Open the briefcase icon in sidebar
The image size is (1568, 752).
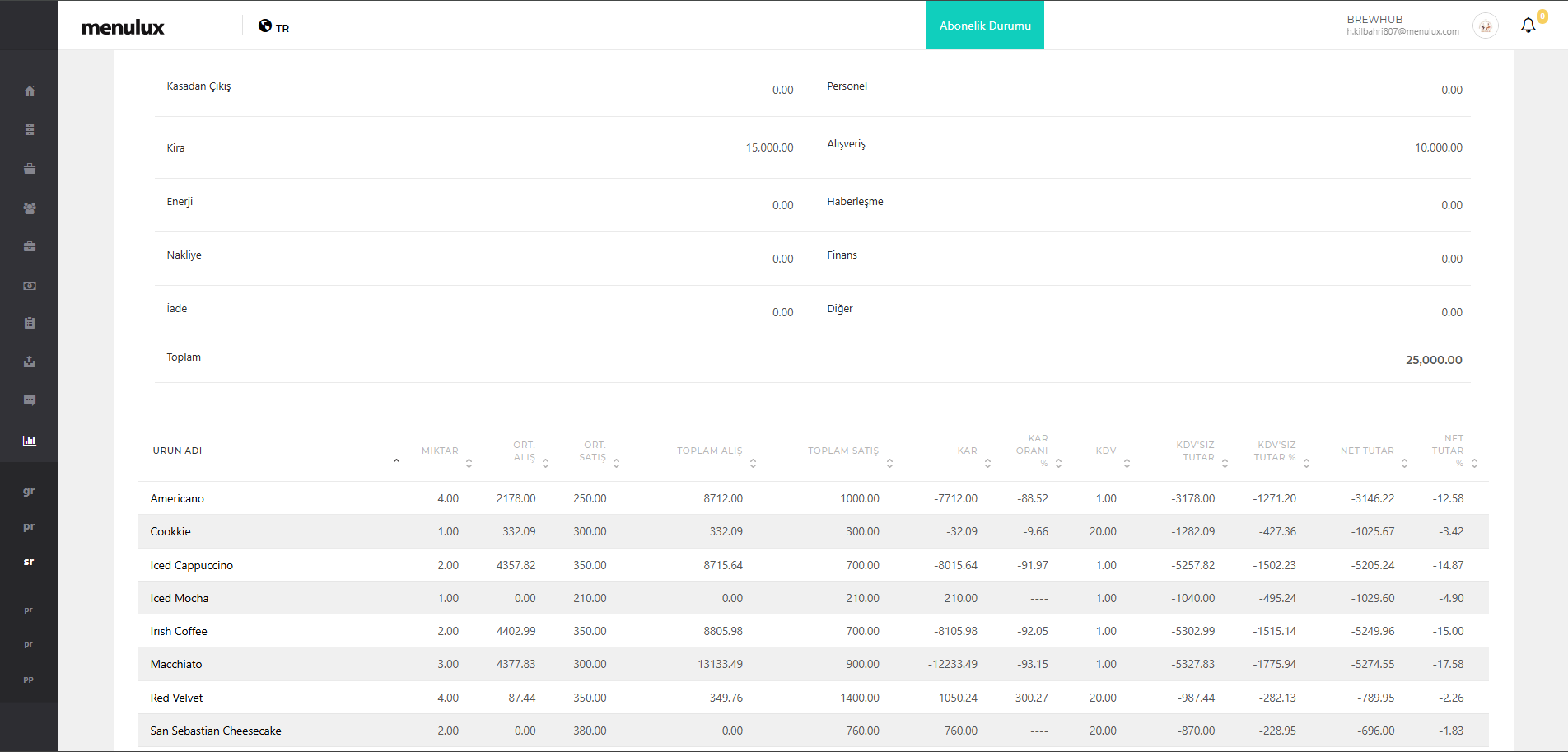30,246
